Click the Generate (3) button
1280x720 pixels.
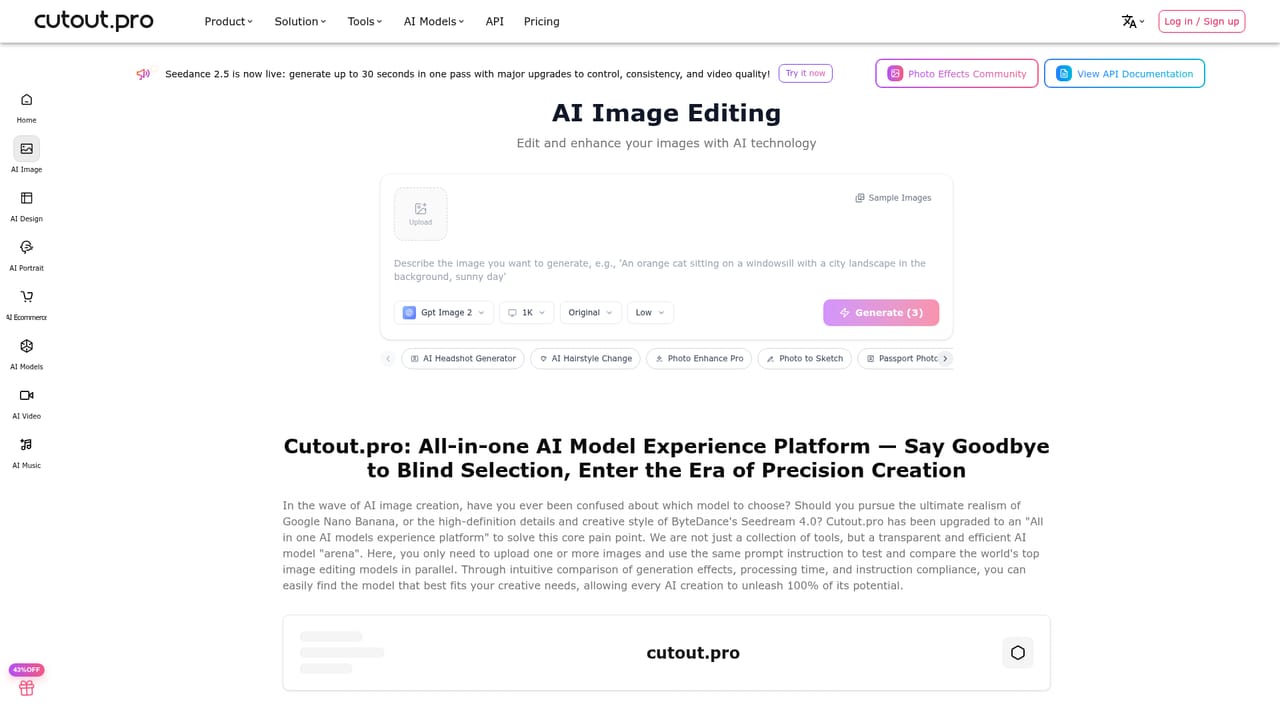881,313
